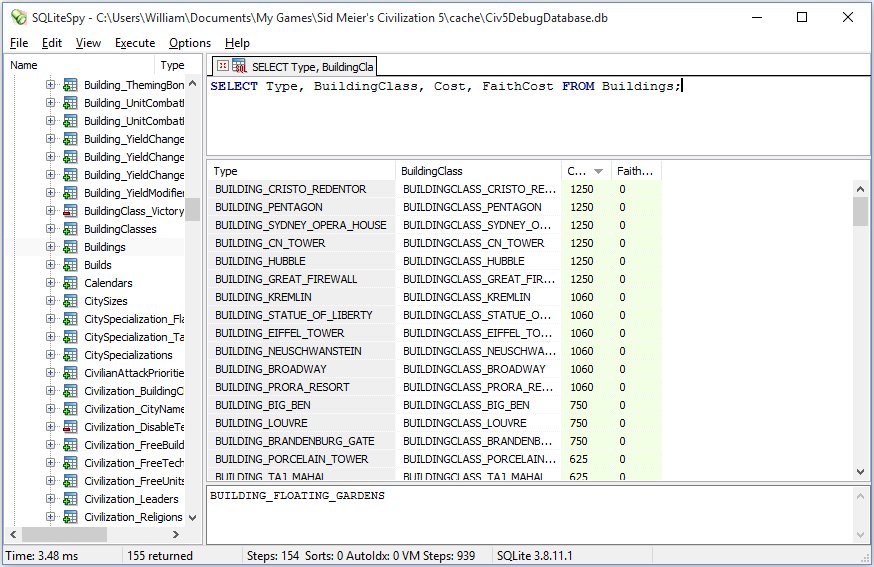Click the SQLiteSpy app icon in title bar
The image size is (874, 567).
click(x=18, y=17)
